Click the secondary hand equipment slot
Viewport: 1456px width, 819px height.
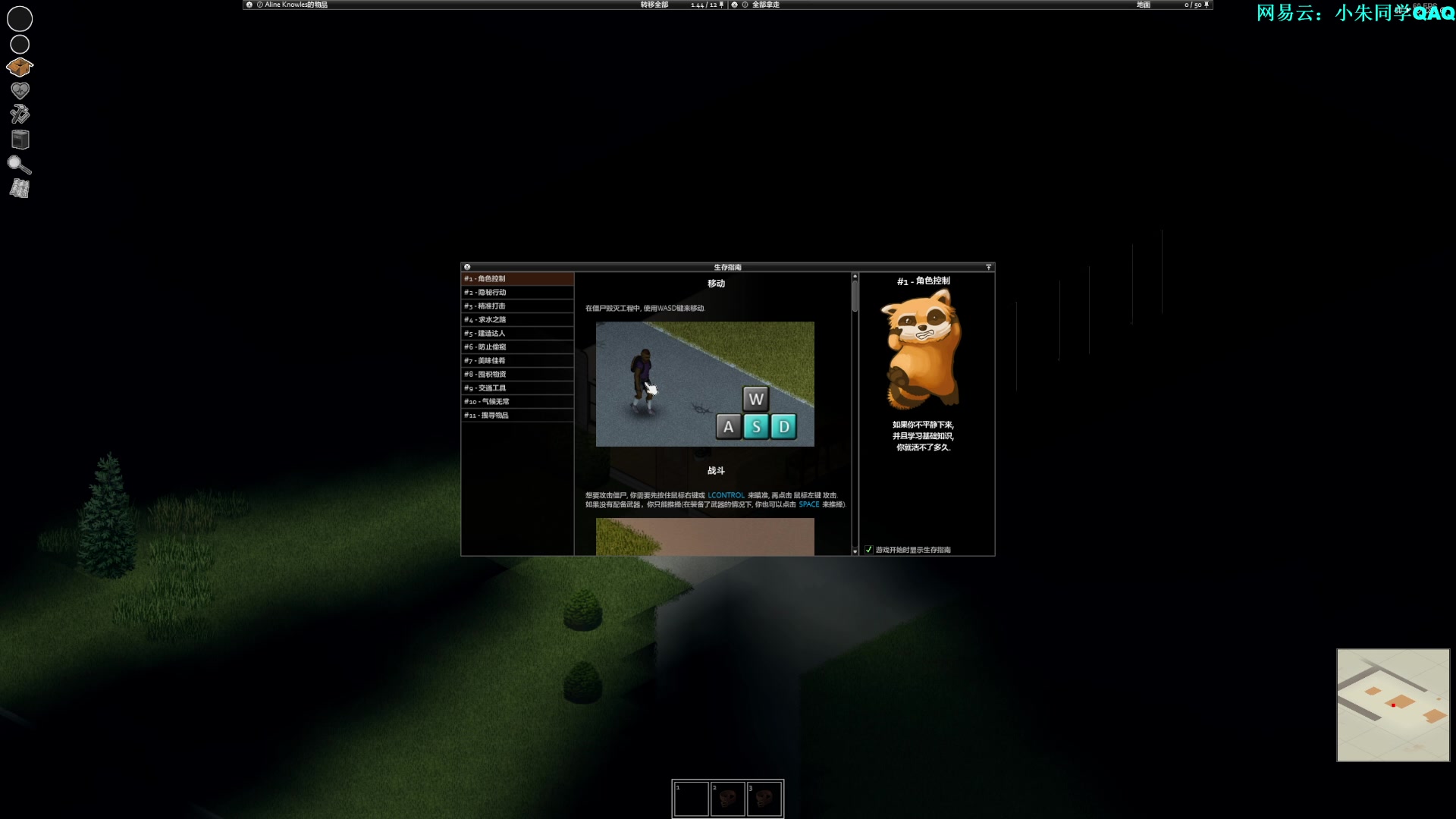20,45
